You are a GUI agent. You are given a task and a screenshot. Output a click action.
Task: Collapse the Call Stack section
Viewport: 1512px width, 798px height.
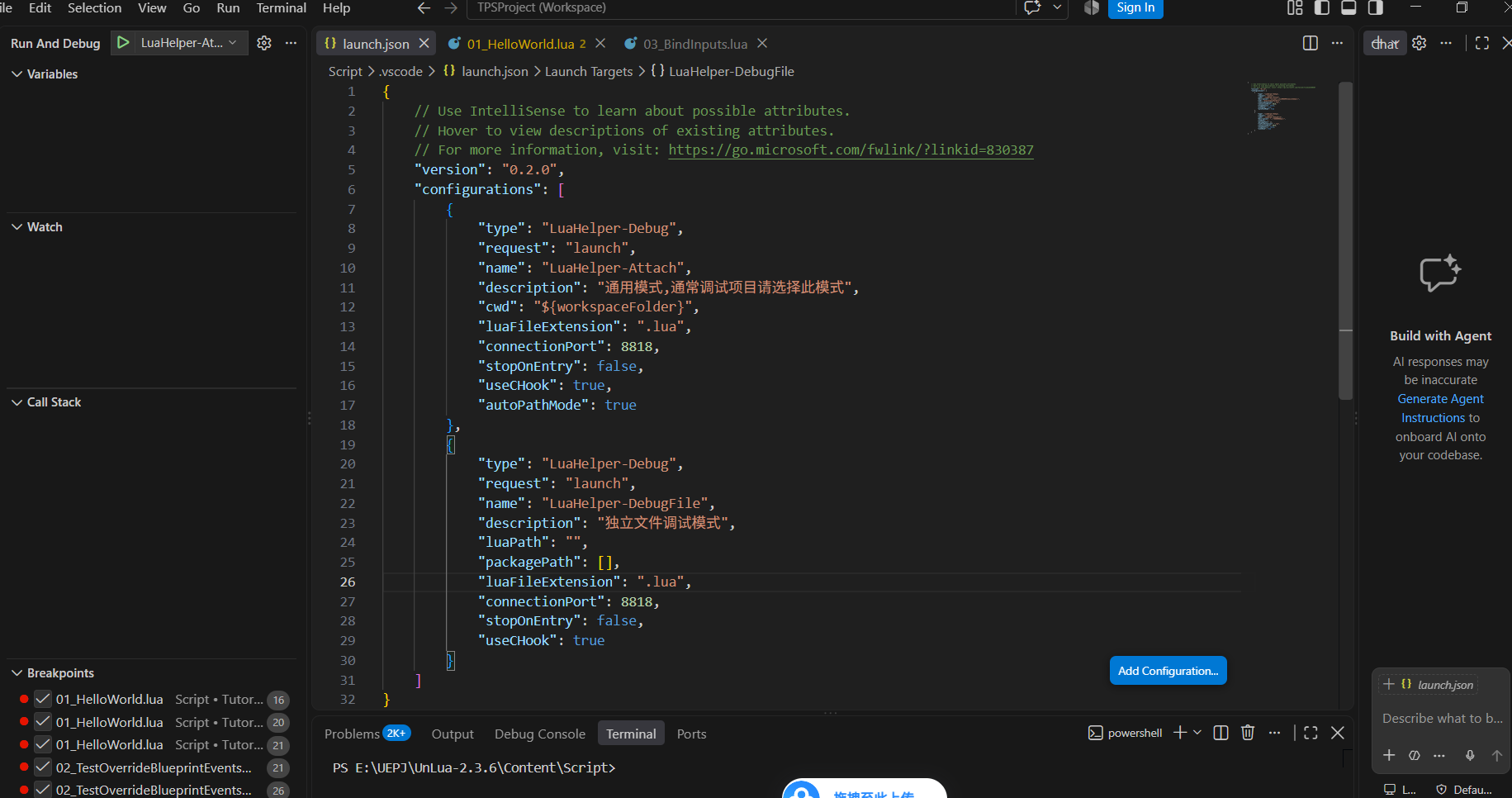(x=17, y=401)
